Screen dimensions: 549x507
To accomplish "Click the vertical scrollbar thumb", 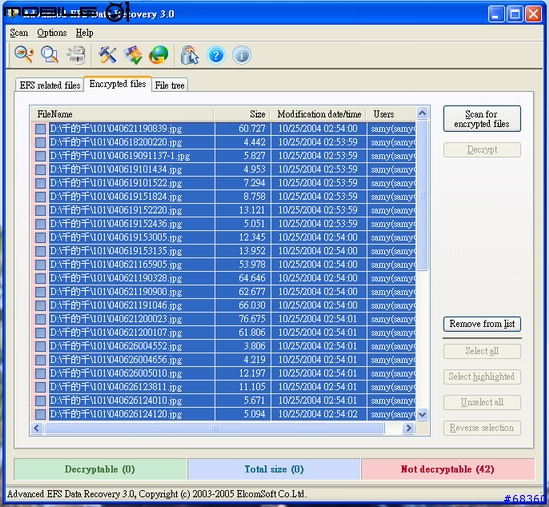I will coord(422,195).
